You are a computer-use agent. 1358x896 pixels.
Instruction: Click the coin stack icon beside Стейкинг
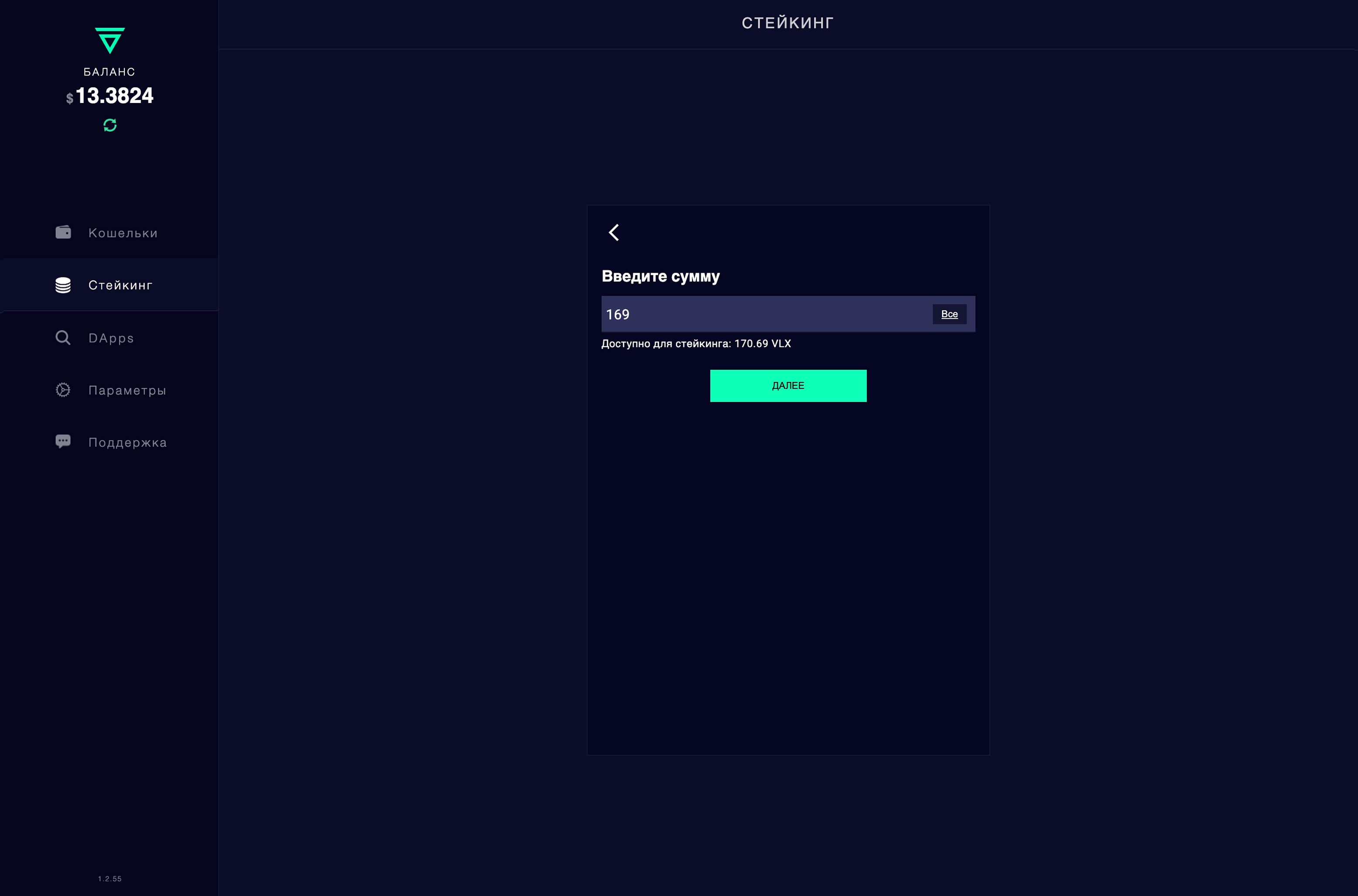(63, 284)
